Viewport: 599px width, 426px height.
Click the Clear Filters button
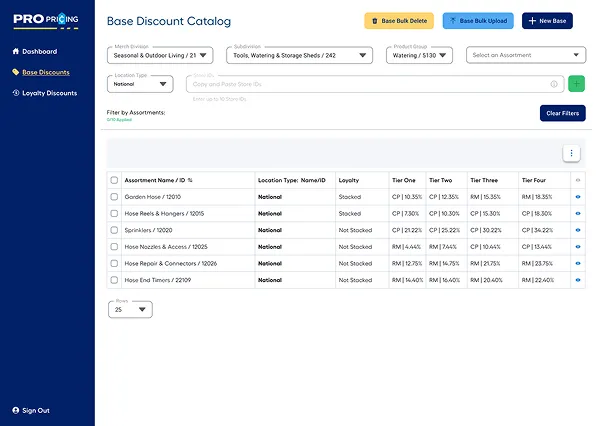point(562,113)
